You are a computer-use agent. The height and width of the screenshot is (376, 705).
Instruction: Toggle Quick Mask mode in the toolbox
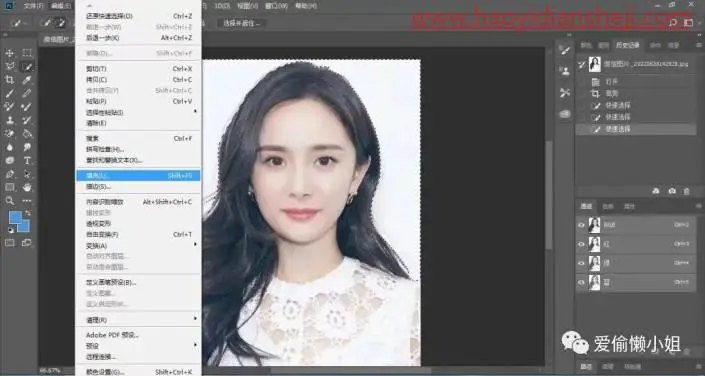click(x=9, y=243)
